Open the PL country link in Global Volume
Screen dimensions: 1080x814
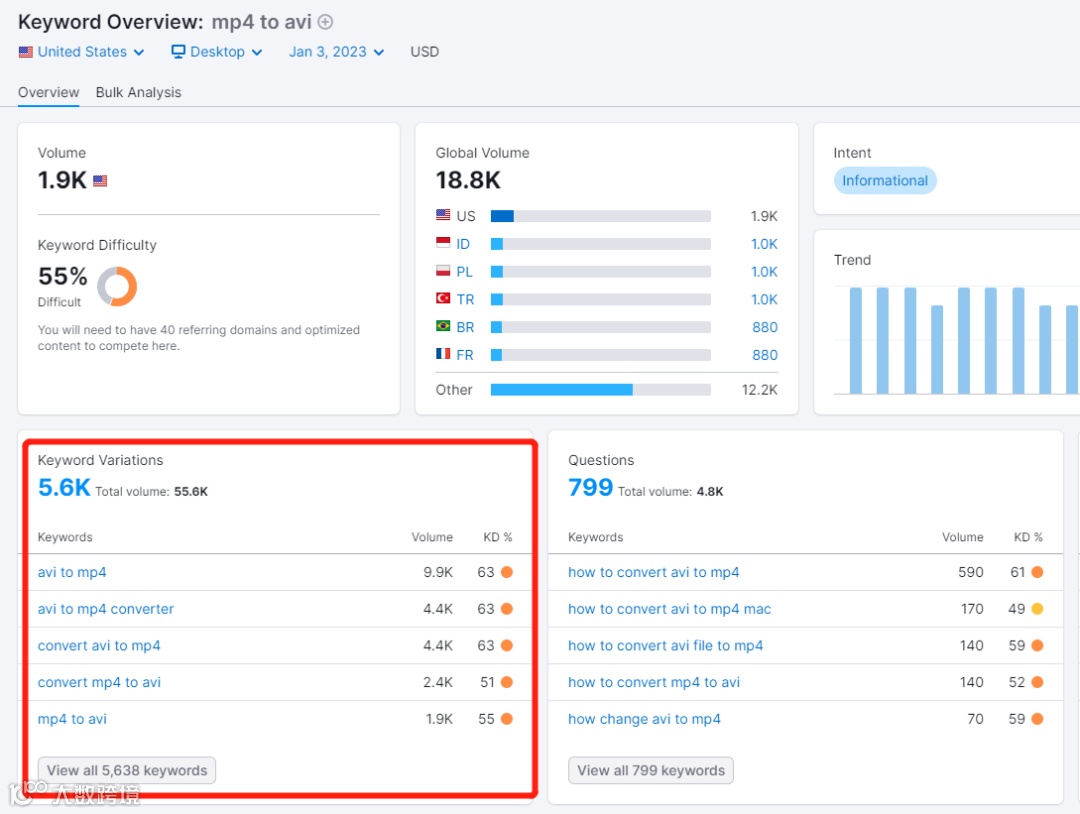coord(464,272)
